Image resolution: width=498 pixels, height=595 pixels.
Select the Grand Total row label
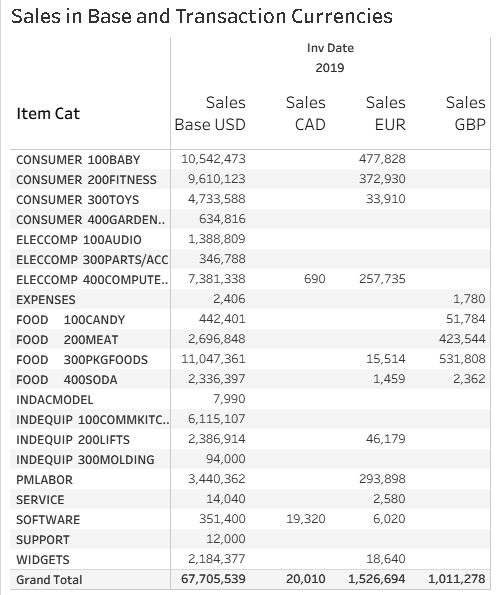(49, 580)
